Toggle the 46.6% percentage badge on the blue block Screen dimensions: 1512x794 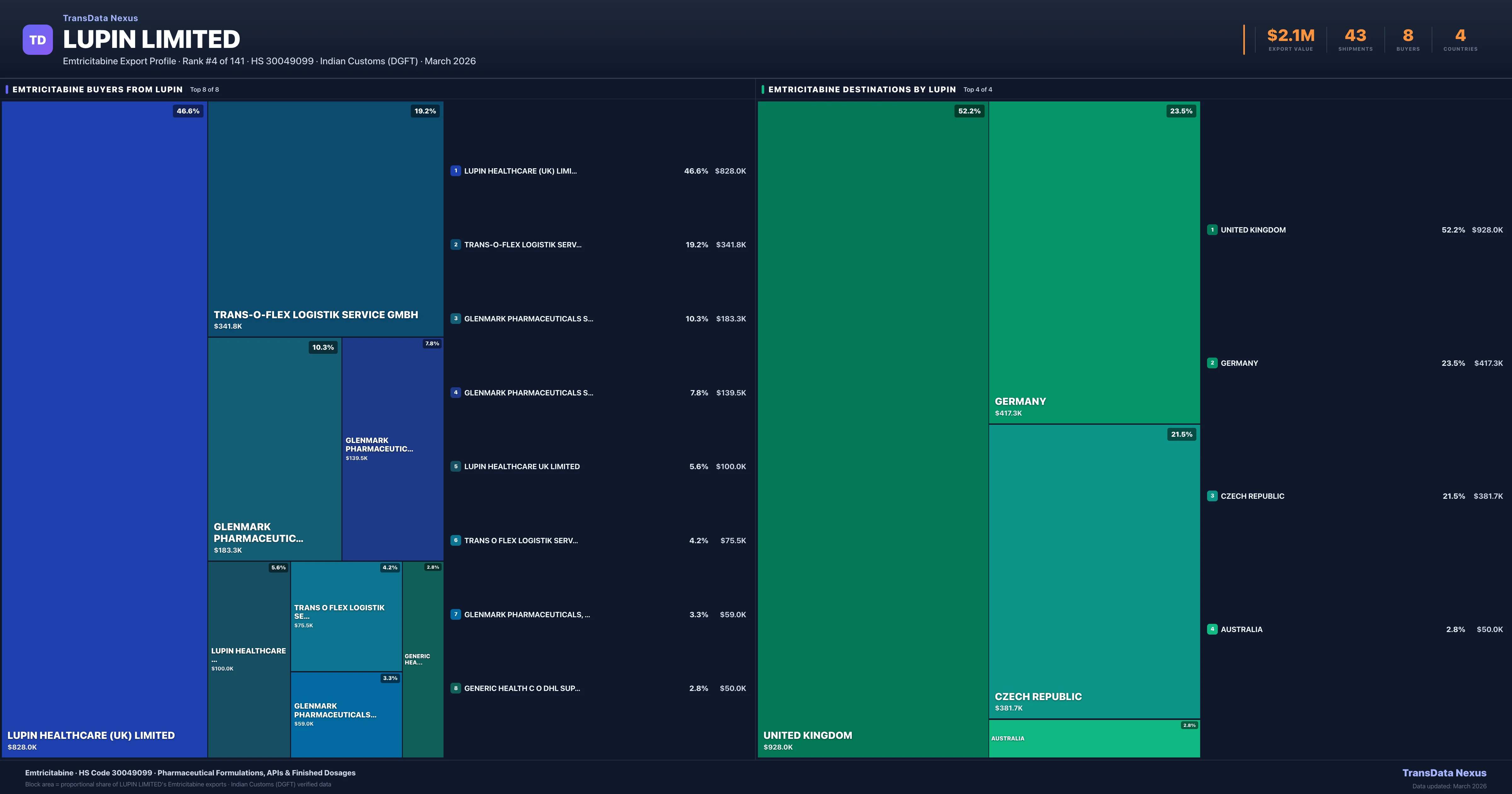click(x=187, y=110)
